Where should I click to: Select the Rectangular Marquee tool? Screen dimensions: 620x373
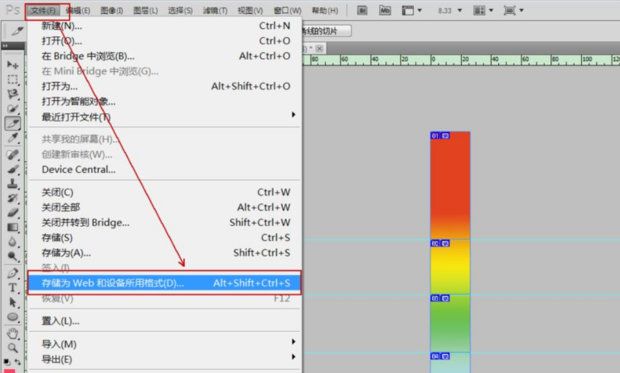coord(13,80)
